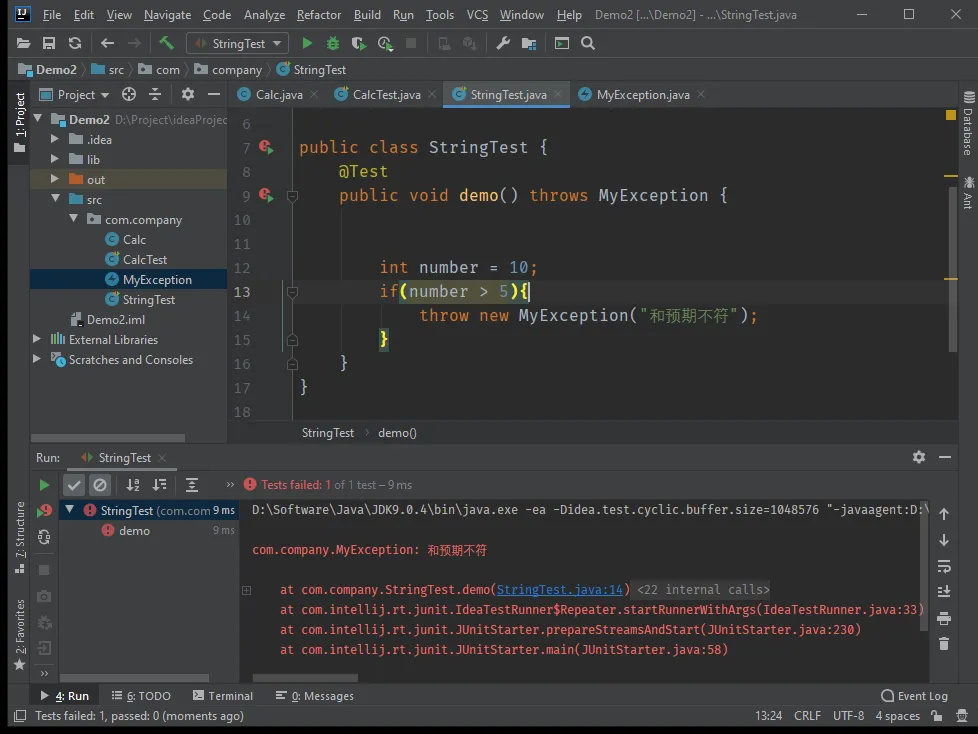The image size is (978, 734).
Task: Open the StringTest.java:14 stack trace link
Action: (560, 590)
